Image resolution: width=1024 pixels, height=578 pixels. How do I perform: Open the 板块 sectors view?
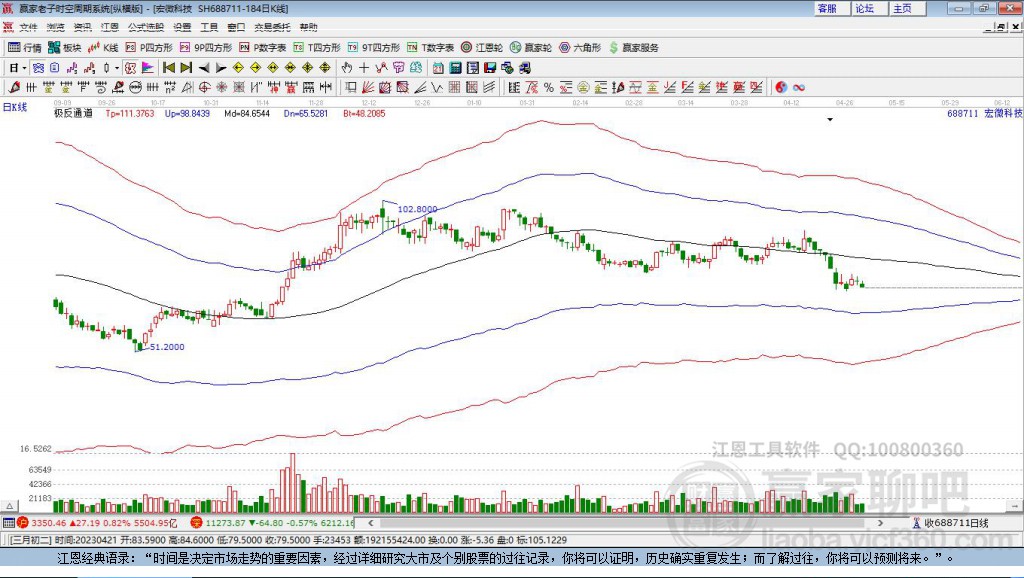pos(65,48)
